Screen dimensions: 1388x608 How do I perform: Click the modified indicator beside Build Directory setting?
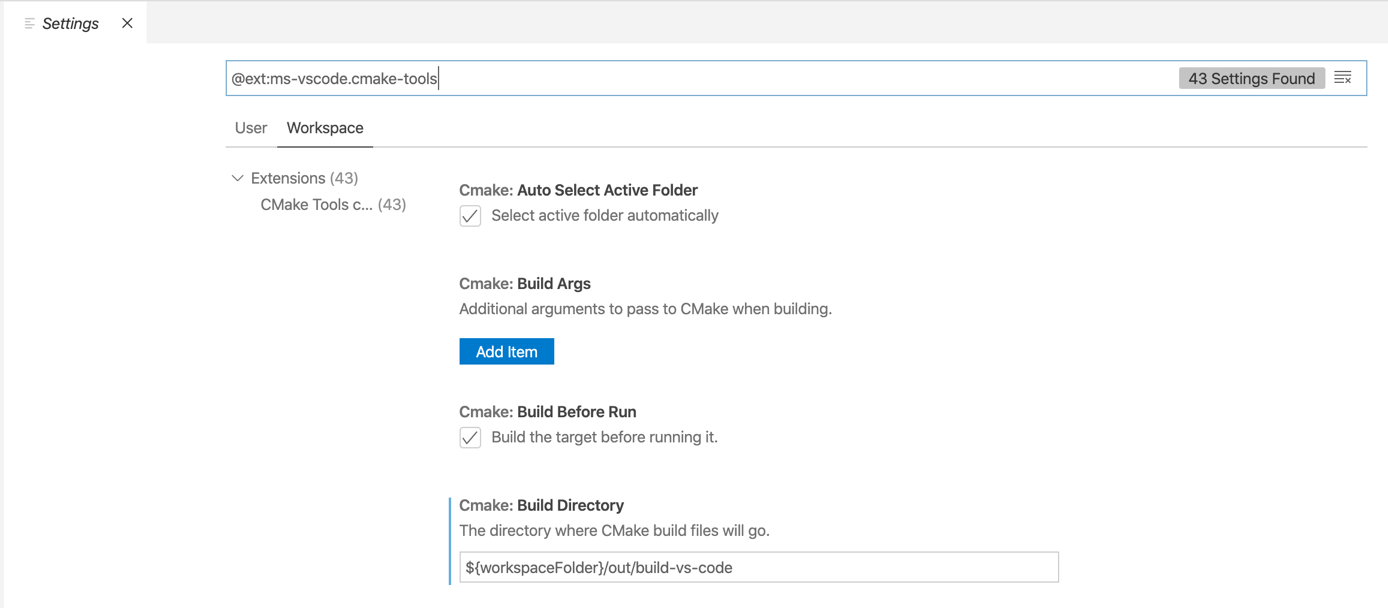[x=451, y=540]
